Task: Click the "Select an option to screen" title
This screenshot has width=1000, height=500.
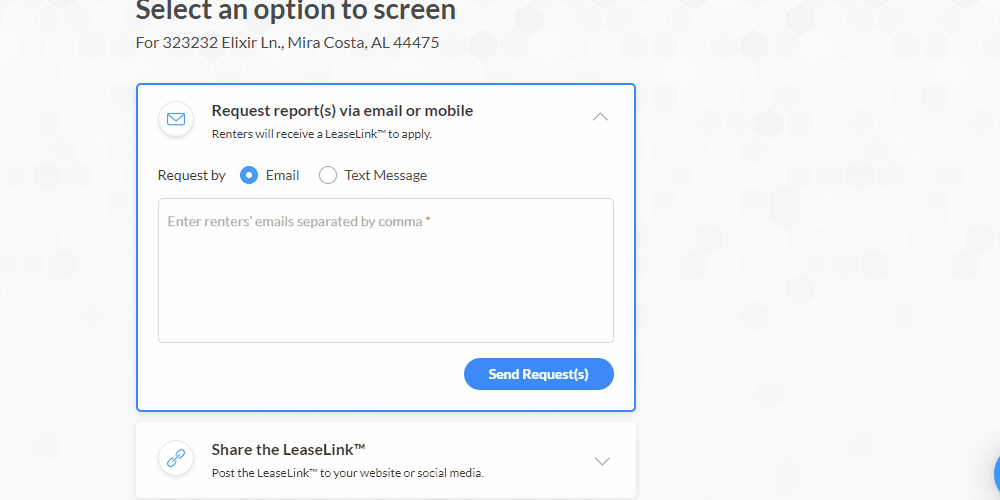Action: 296,10
